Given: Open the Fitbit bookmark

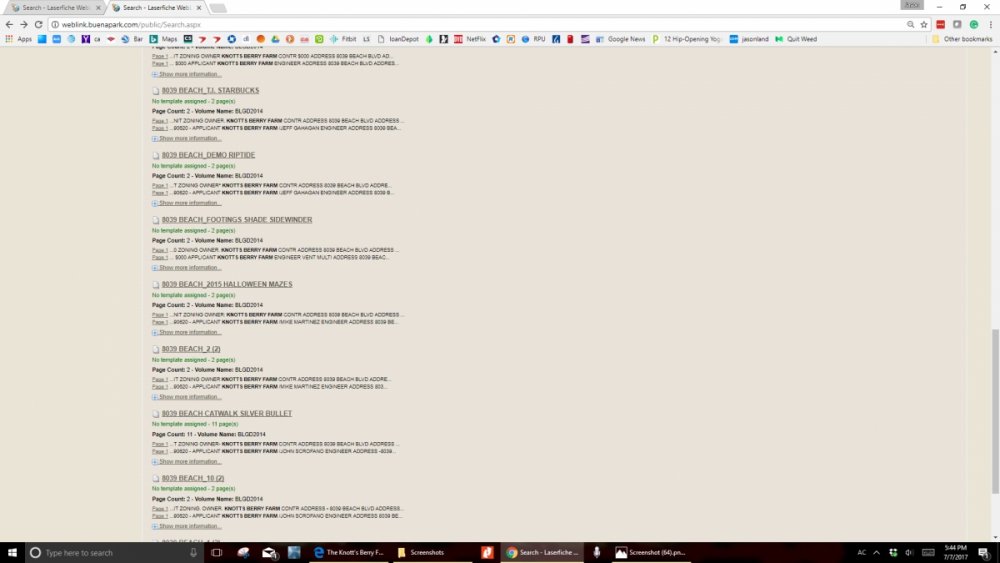Looking at the screenshot, I should click(x=343, y=39).
